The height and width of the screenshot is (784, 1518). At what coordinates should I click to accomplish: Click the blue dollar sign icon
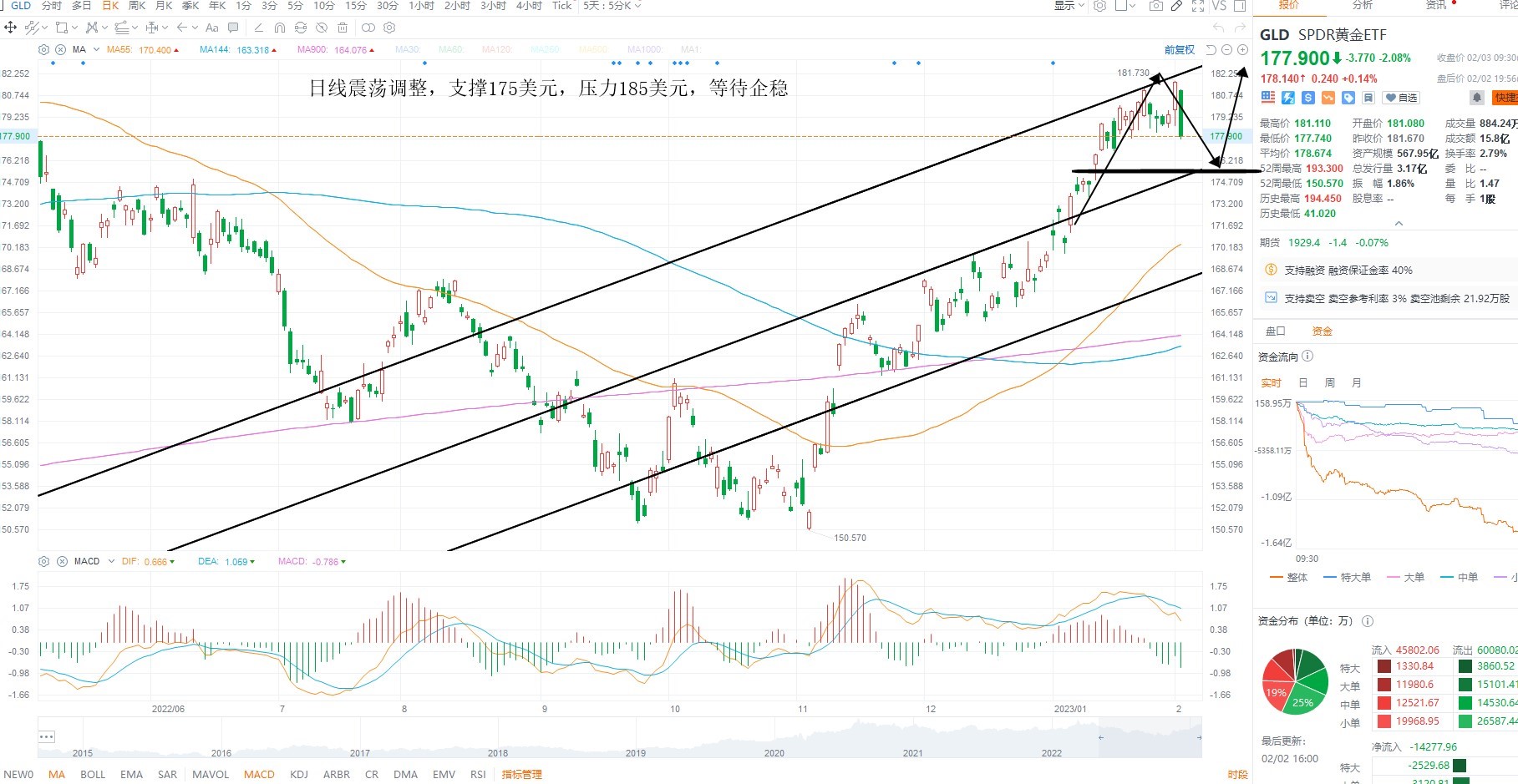coord(1308,98)
